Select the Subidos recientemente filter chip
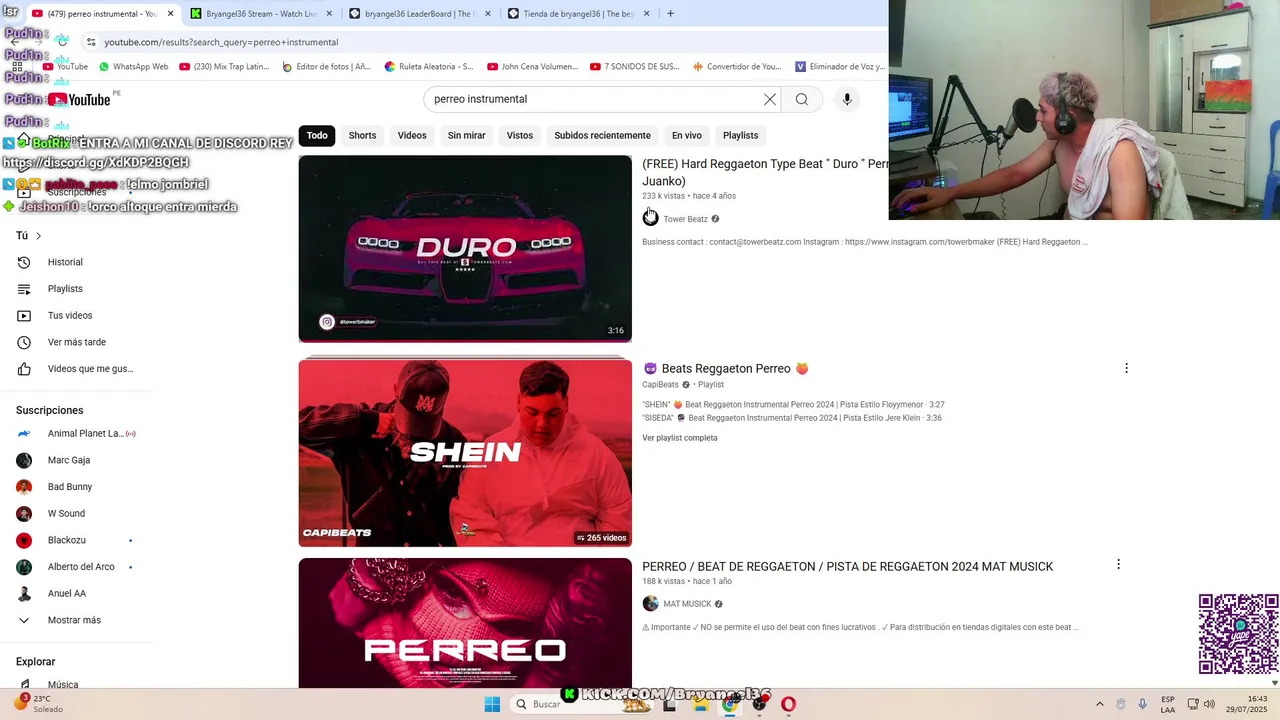 602,135
